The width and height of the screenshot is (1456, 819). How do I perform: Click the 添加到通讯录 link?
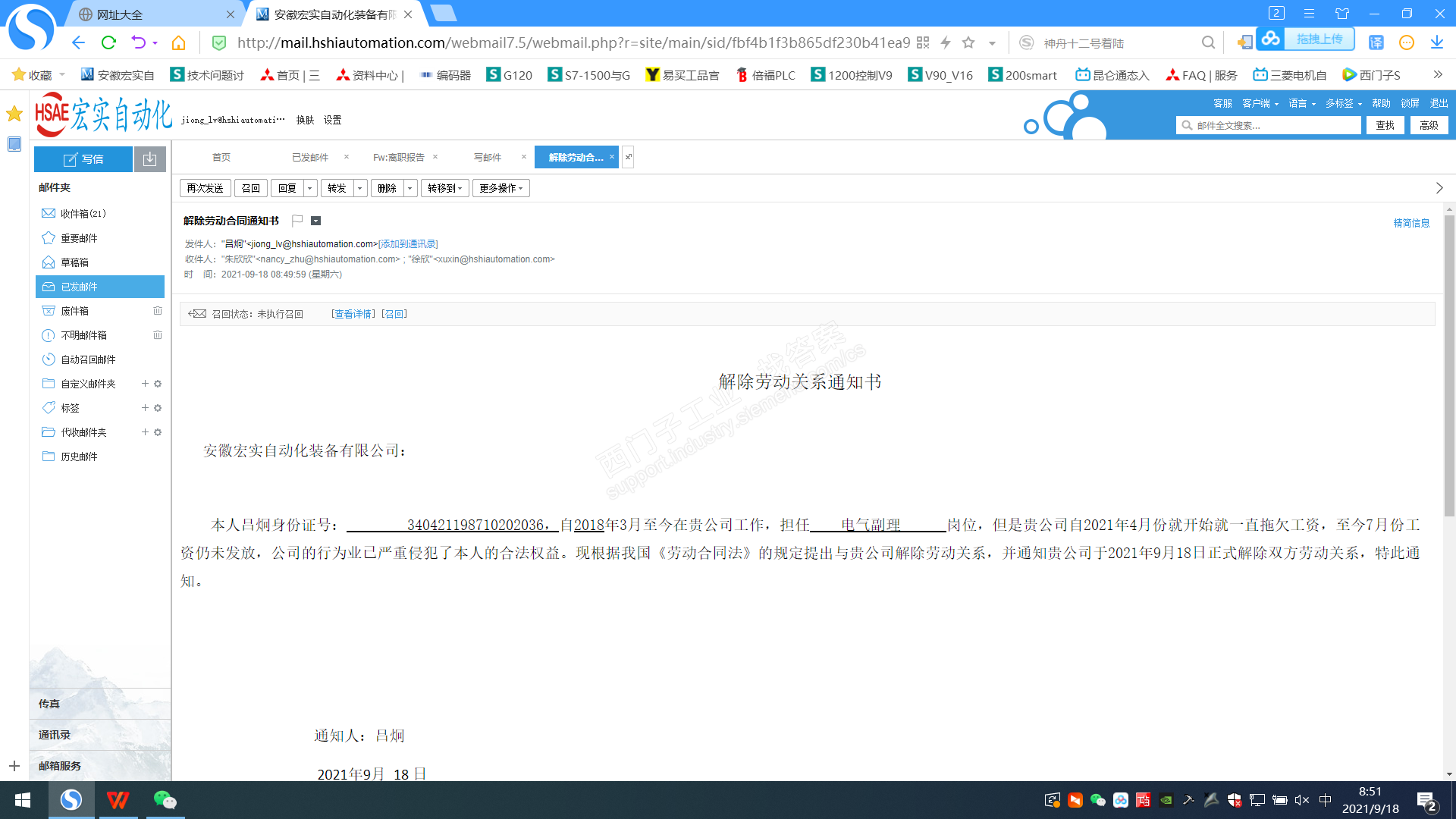tap(408, 244)
